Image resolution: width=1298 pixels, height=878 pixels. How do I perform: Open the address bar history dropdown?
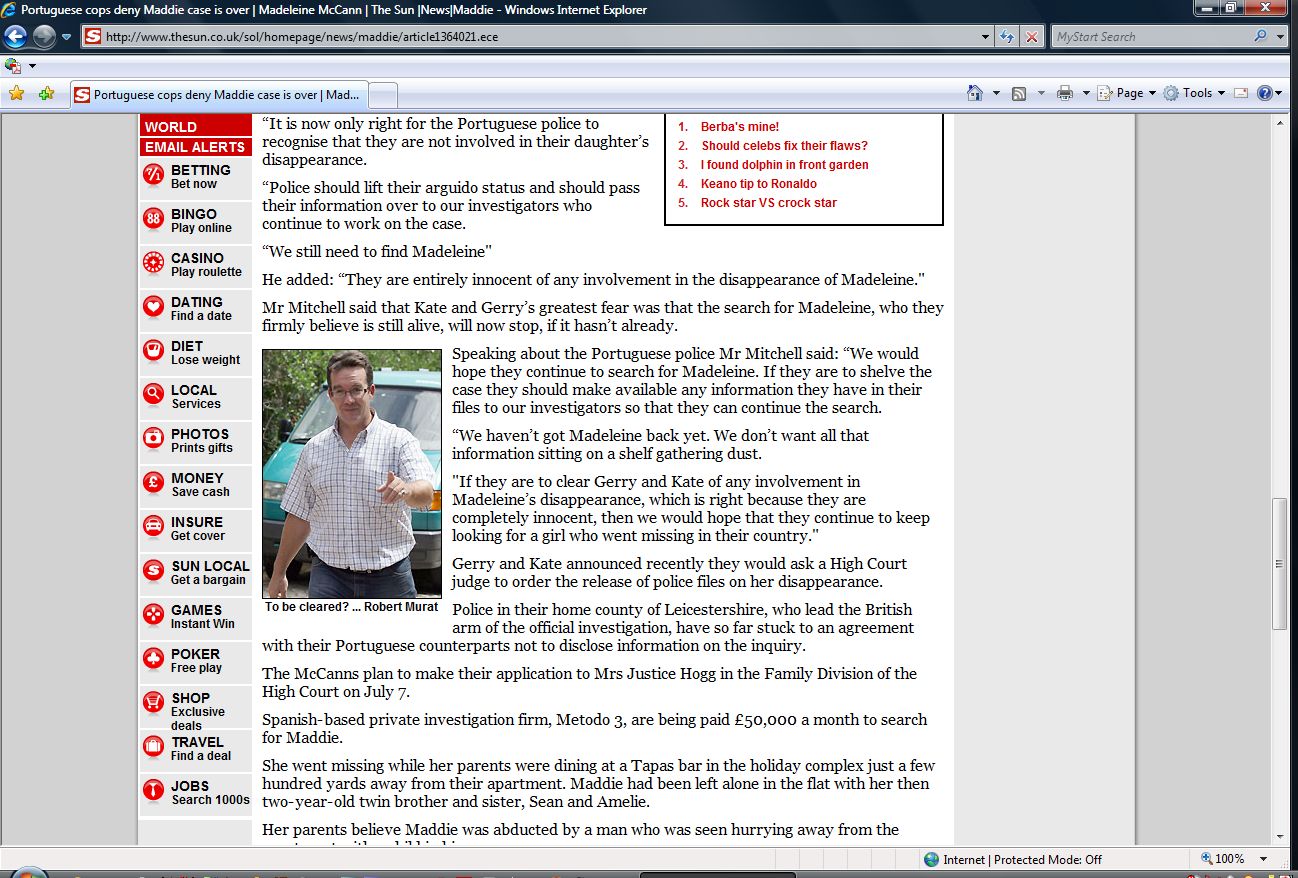[x=986, y=37]
